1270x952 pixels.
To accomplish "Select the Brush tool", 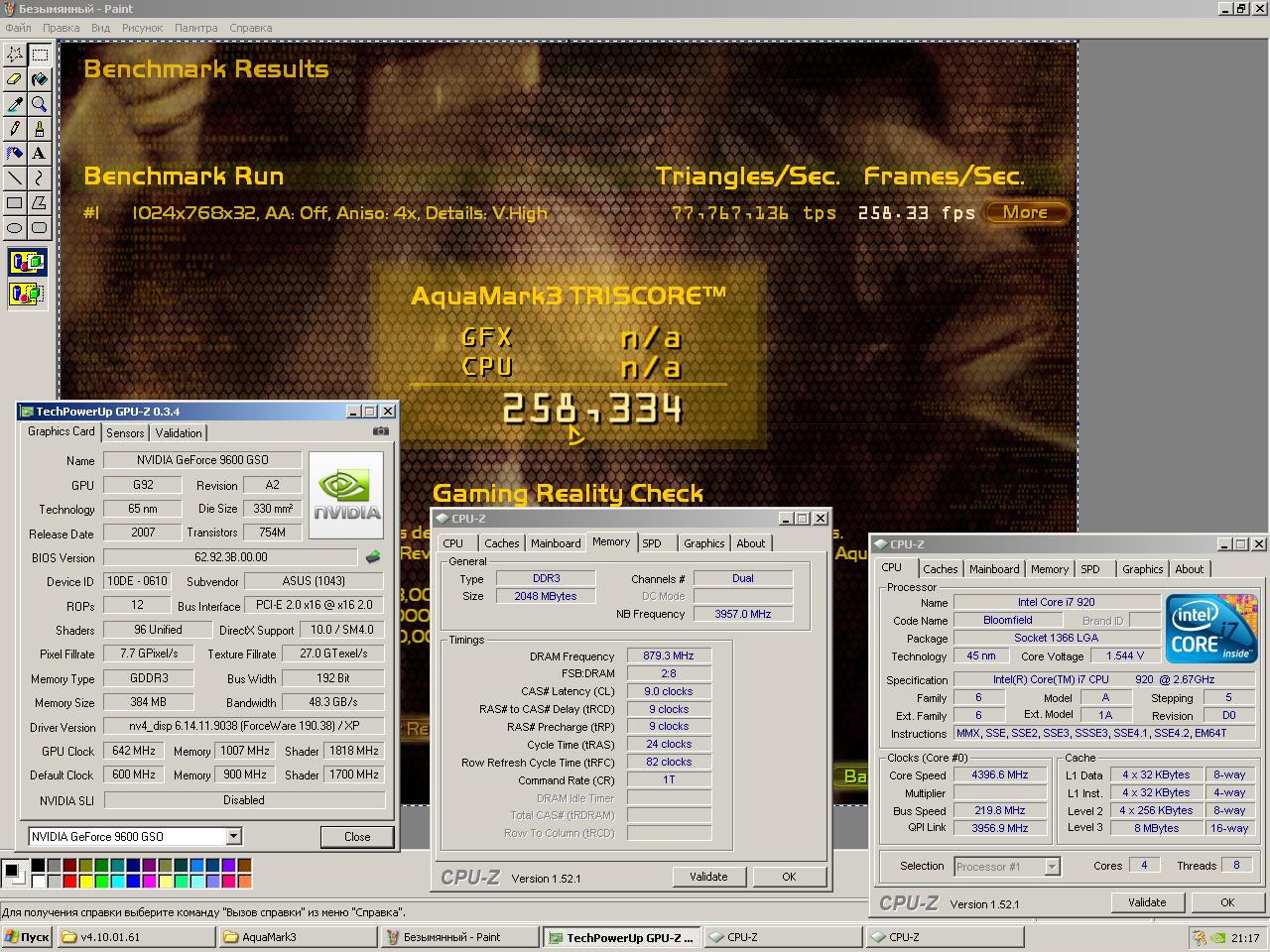I will coord(40,129).
